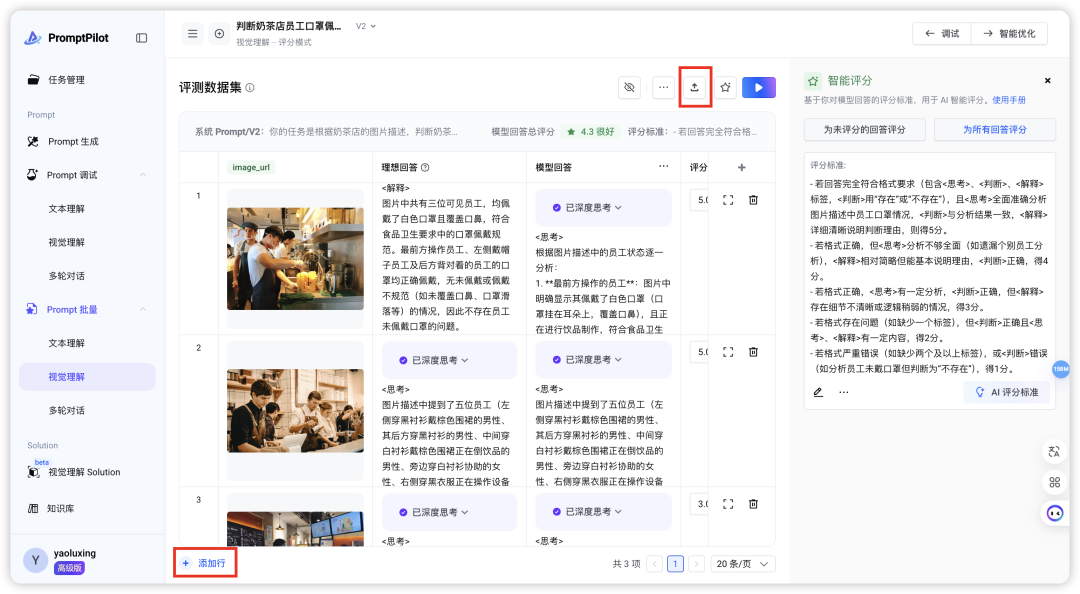Delete row 2 with trash icon
The width and height of the screenshot is (1080, 594).
(x=754, y=352)
